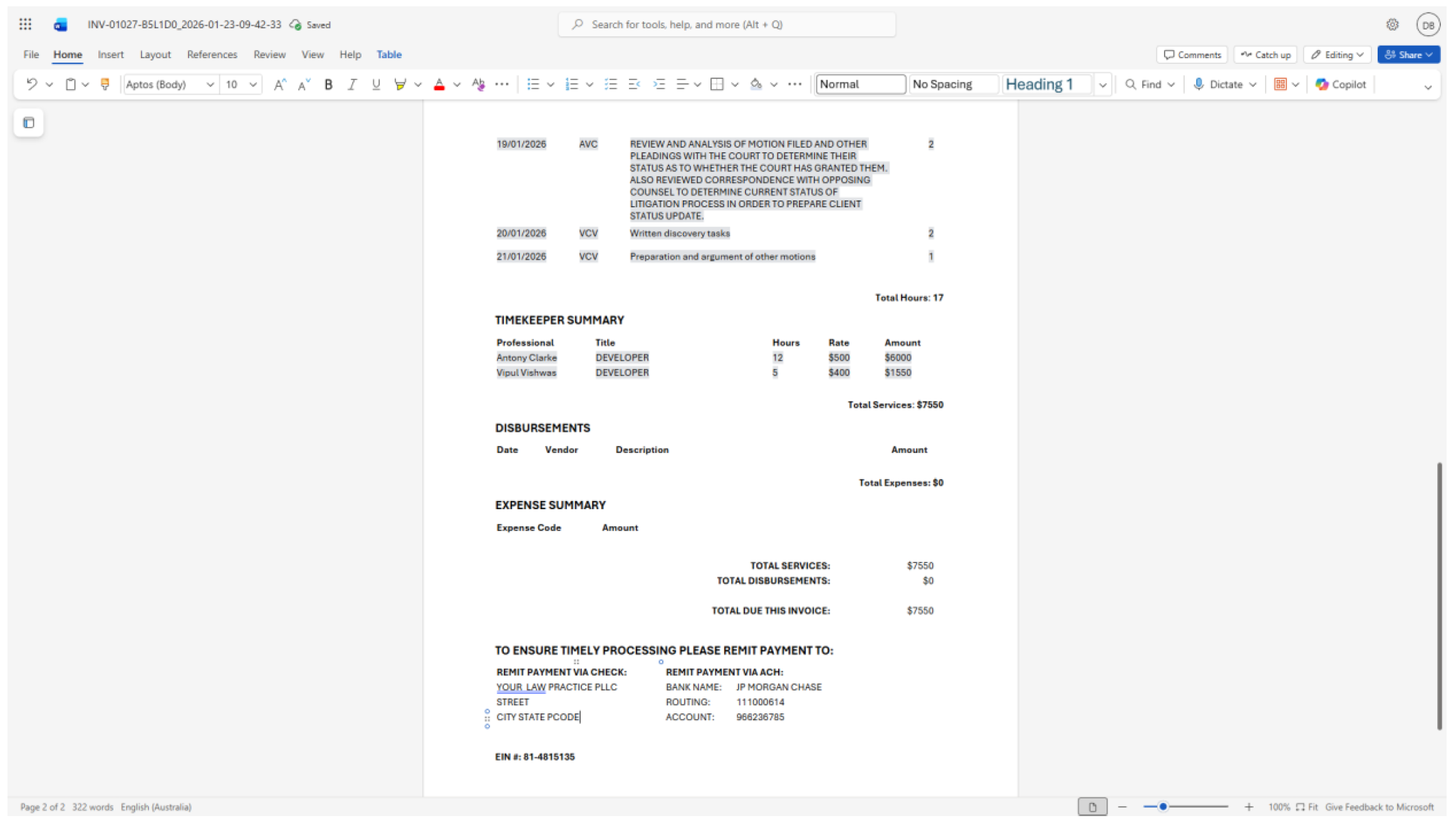
Task: Click the bulleted list icon
Action: [533, 84]
